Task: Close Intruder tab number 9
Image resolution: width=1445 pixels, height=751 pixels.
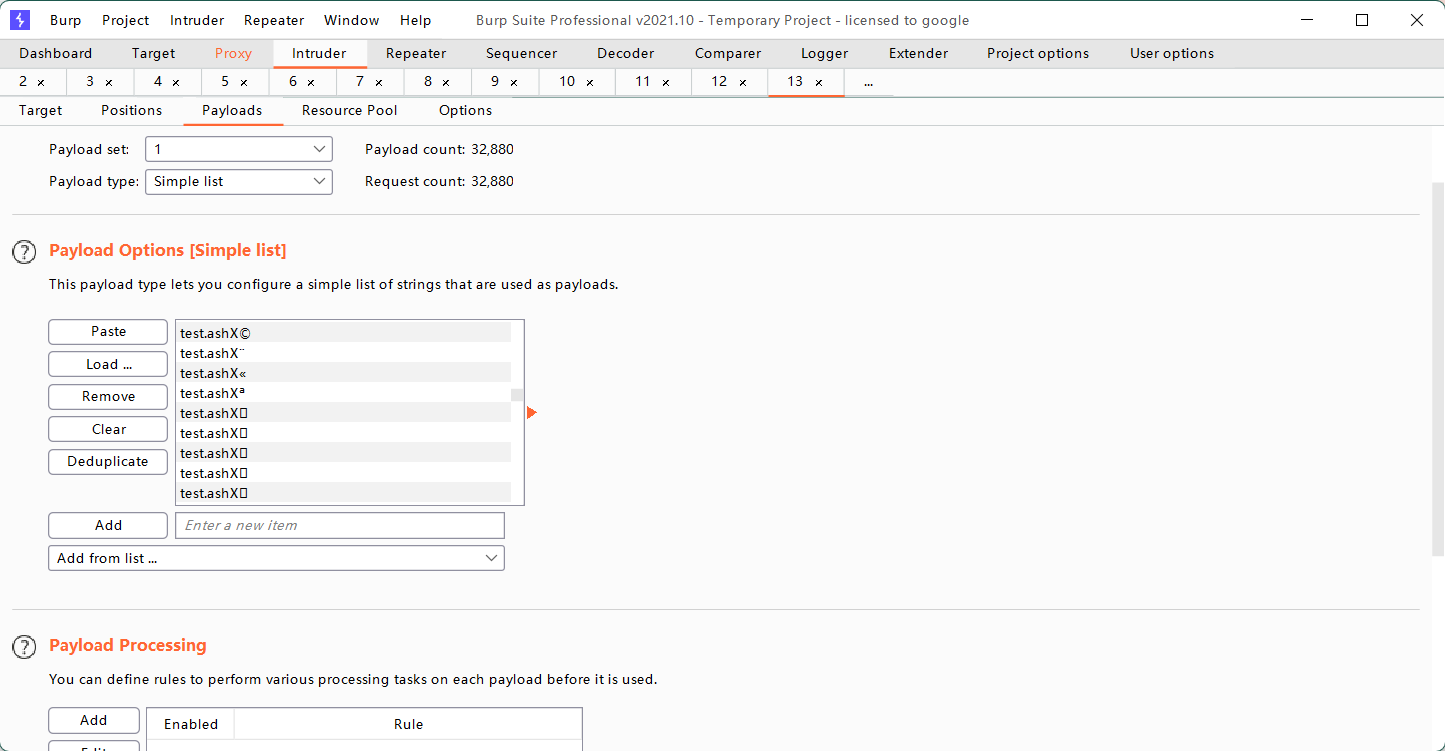Action: click(514, 82)
